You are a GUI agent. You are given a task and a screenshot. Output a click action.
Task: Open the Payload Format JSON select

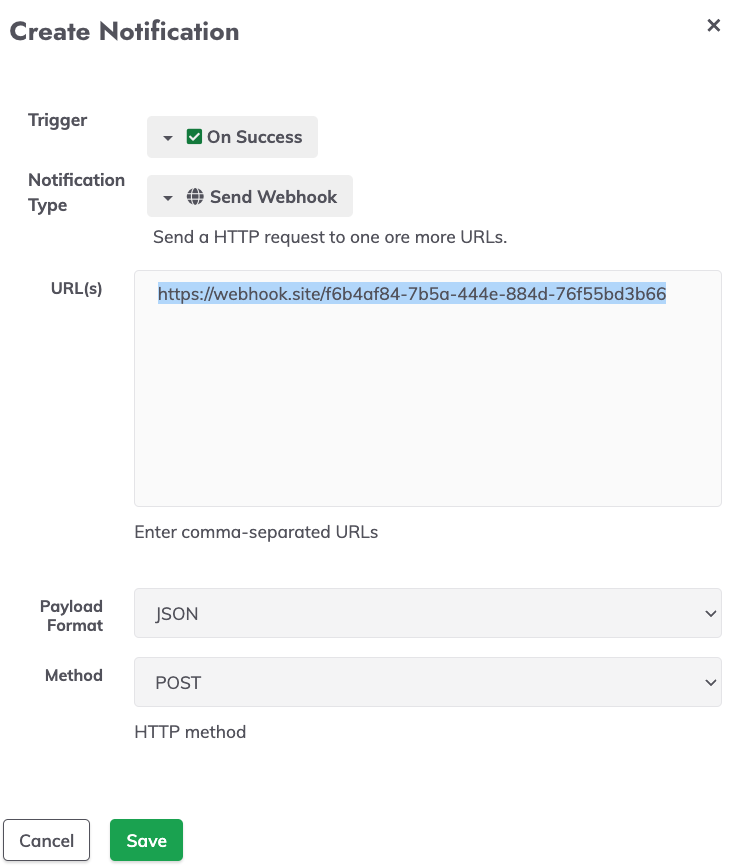427,613
